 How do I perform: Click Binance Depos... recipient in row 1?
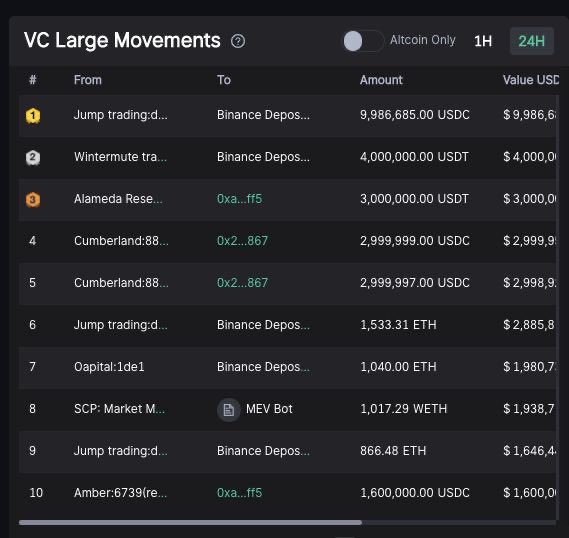click(x=263, y=115)
